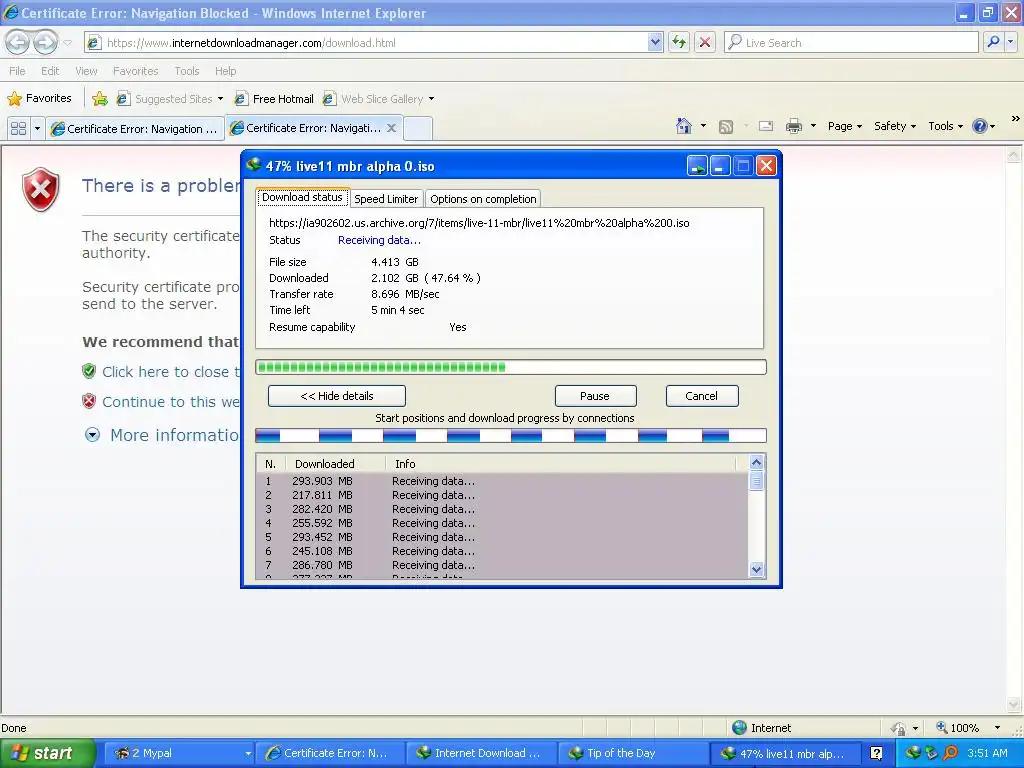Click Add to Favorites Bar icon
Viewport: 1024px width, 768px height.
(100, 99)
